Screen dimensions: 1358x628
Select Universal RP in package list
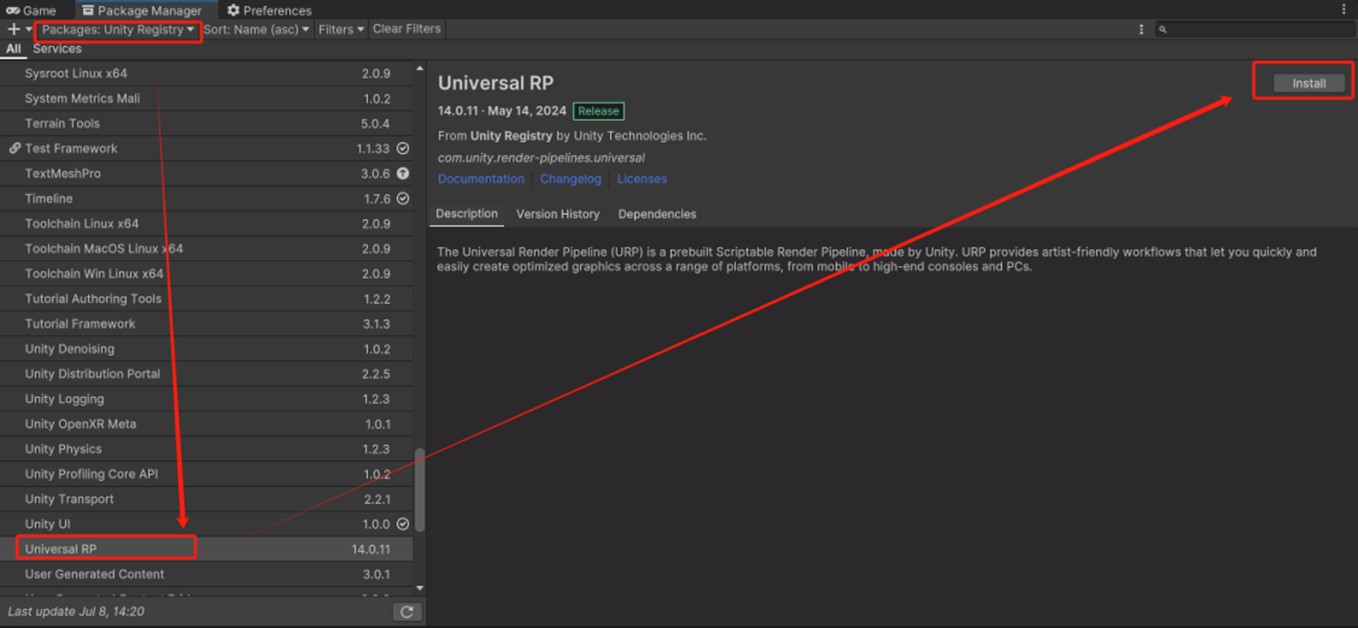207,549
